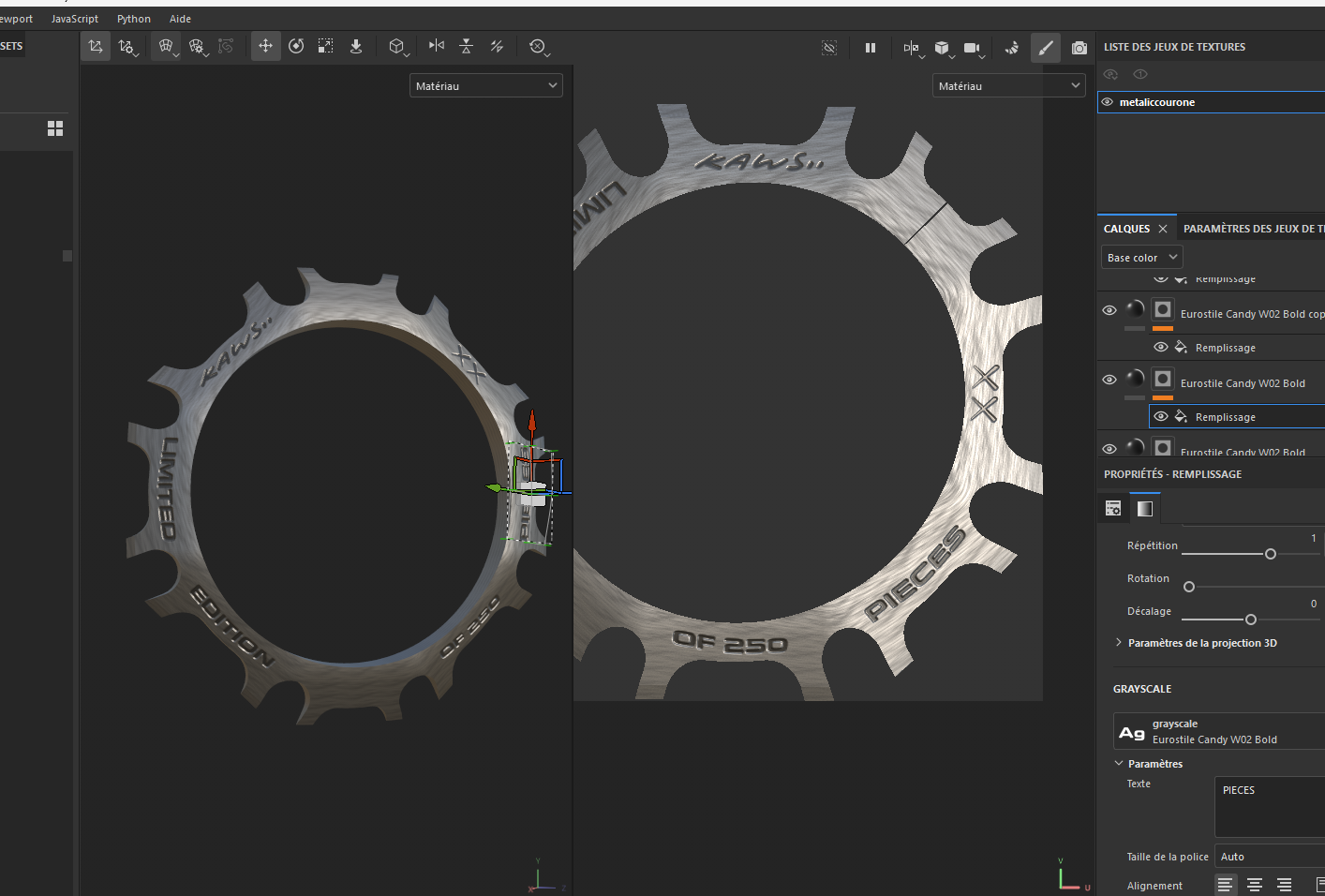
Task: Open the Base color channel dropdown
Action: point(1142,257)
